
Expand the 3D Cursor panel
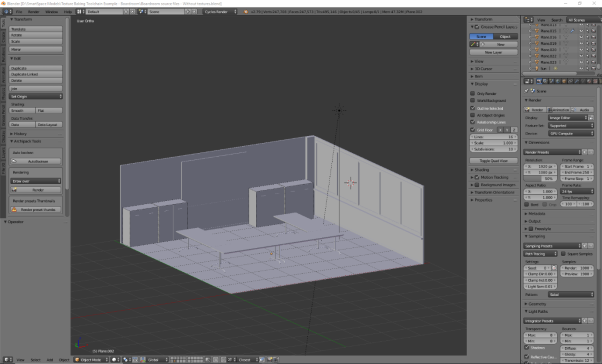pos(483,69)
